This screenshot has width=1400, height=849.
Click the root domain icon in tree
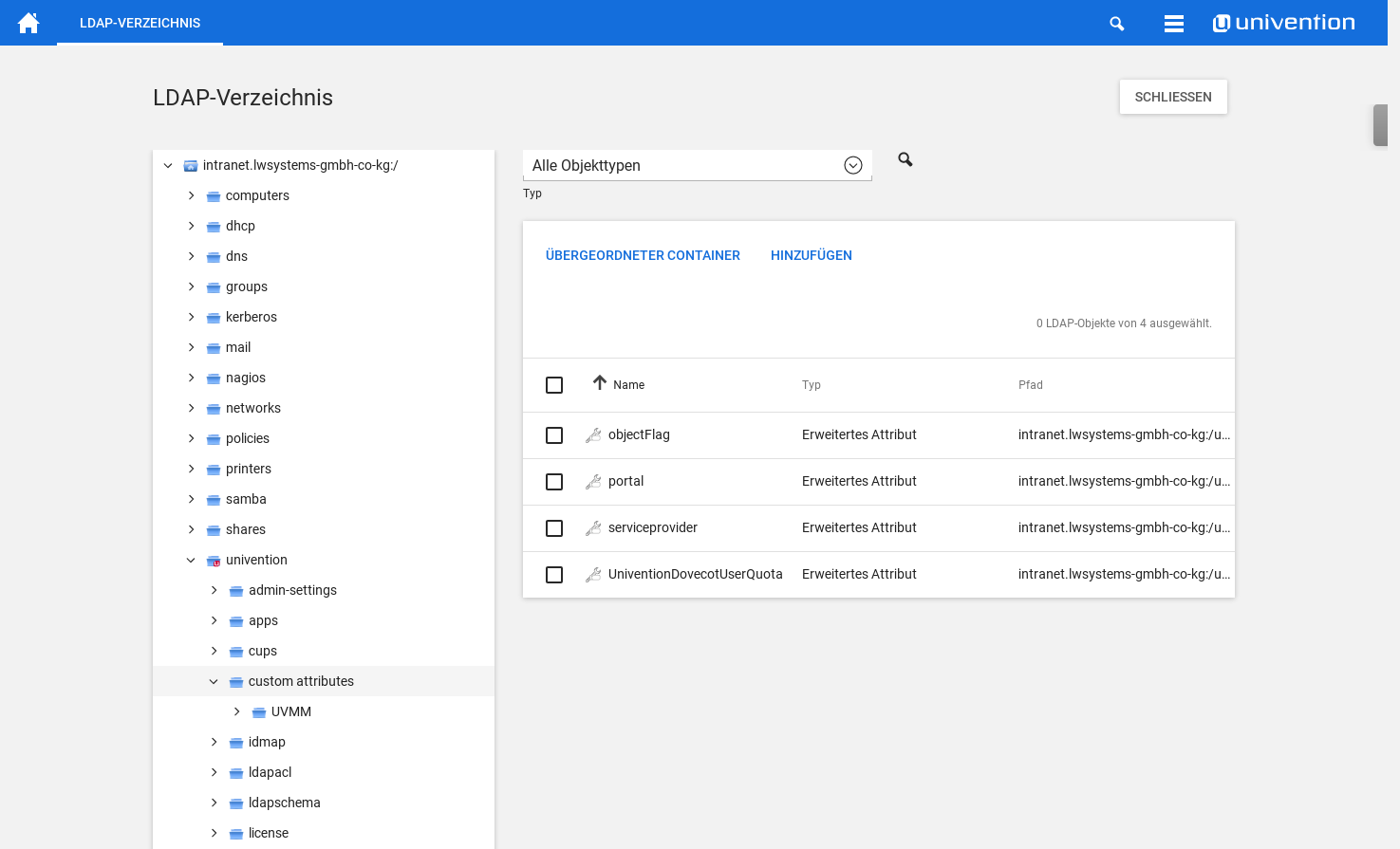tap(191, 166)
